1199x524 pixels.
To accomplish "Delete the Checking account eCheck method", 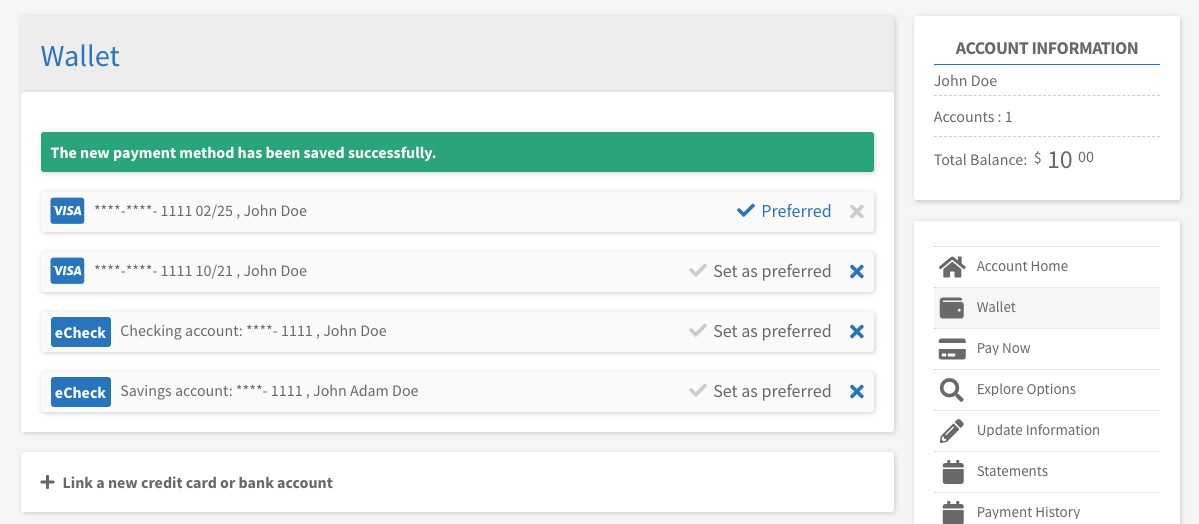I will click(856, 331).
